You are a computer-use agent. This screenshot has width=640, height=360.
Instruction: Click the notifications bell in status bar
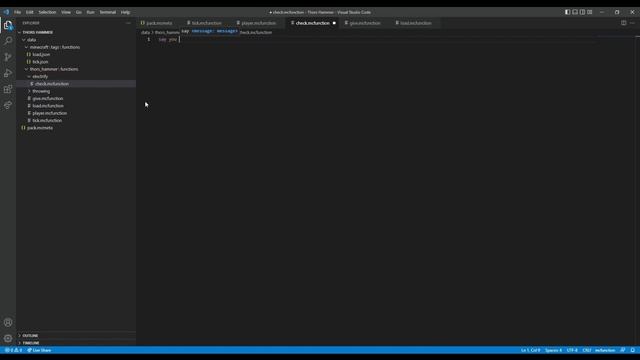[x=633, y=350]
